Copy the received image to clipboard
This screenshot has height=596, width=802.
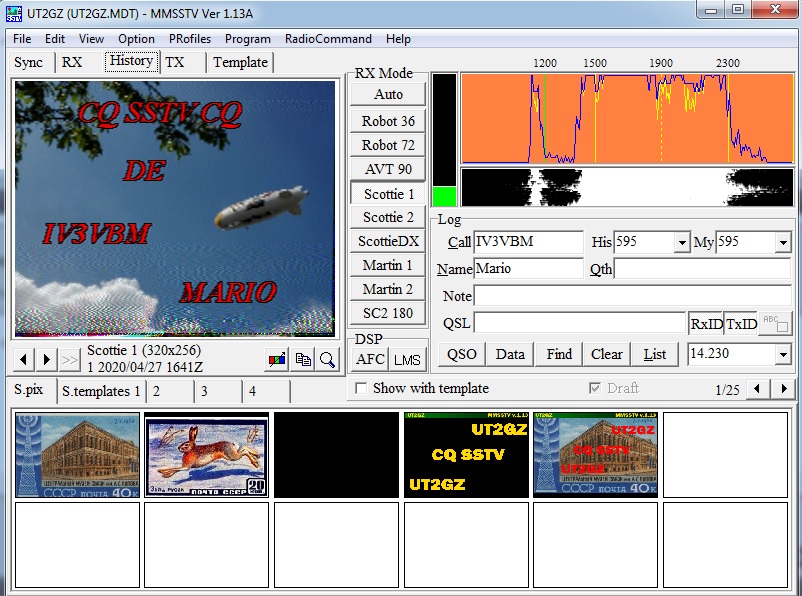tap(302, 359)
